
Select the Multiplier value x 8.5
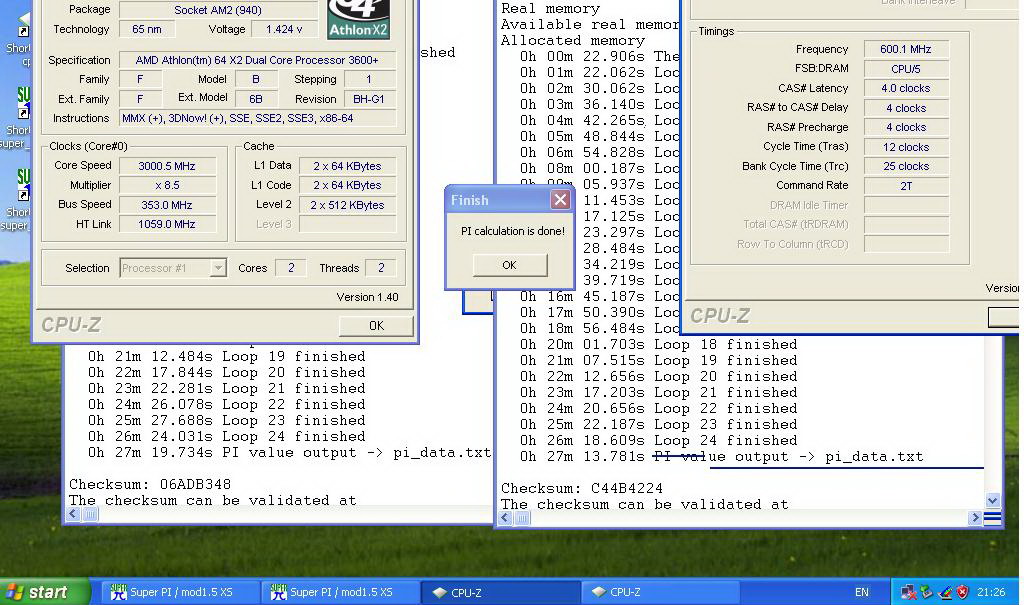(x=167, y=186)
